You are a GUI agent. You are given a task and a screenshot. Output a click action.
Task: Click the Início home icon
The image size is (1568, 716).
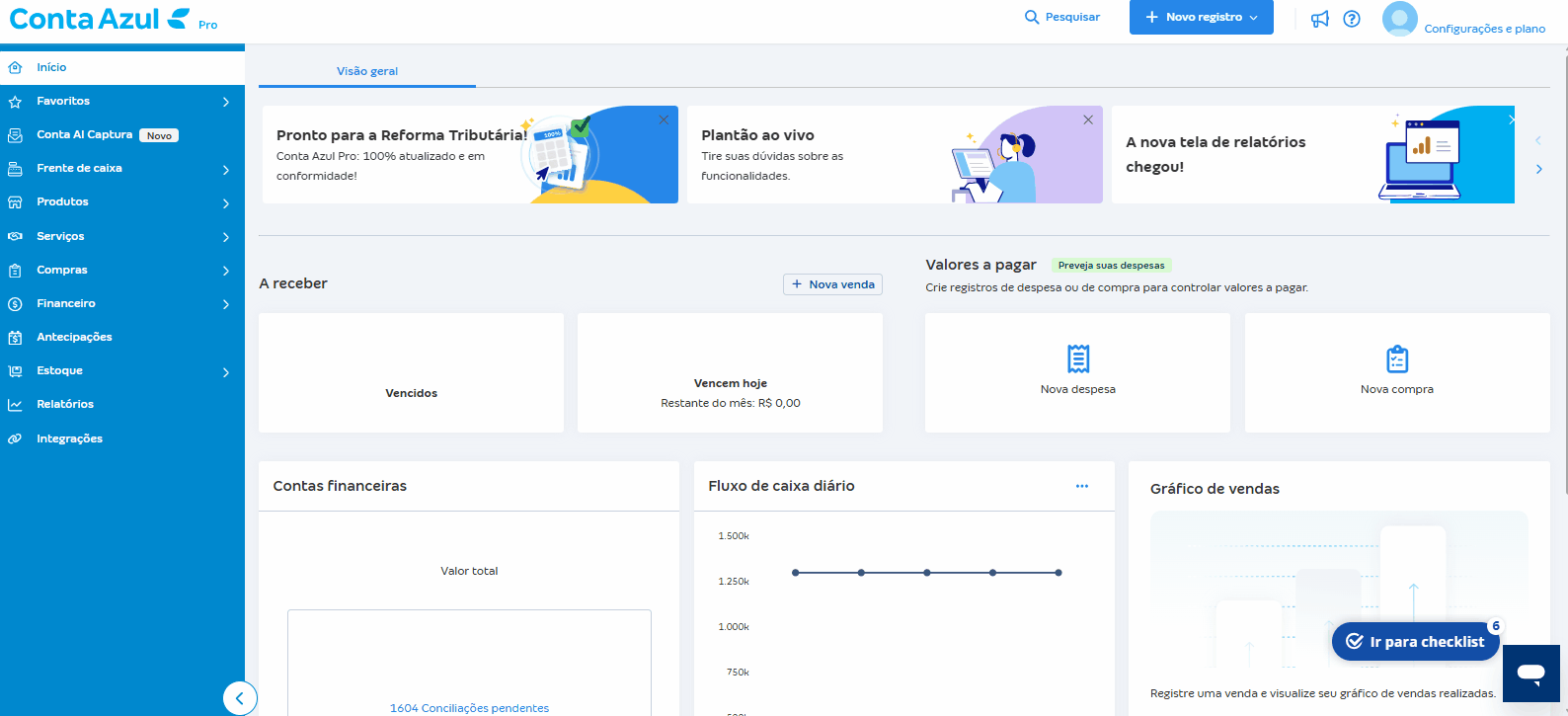[15, 67]
